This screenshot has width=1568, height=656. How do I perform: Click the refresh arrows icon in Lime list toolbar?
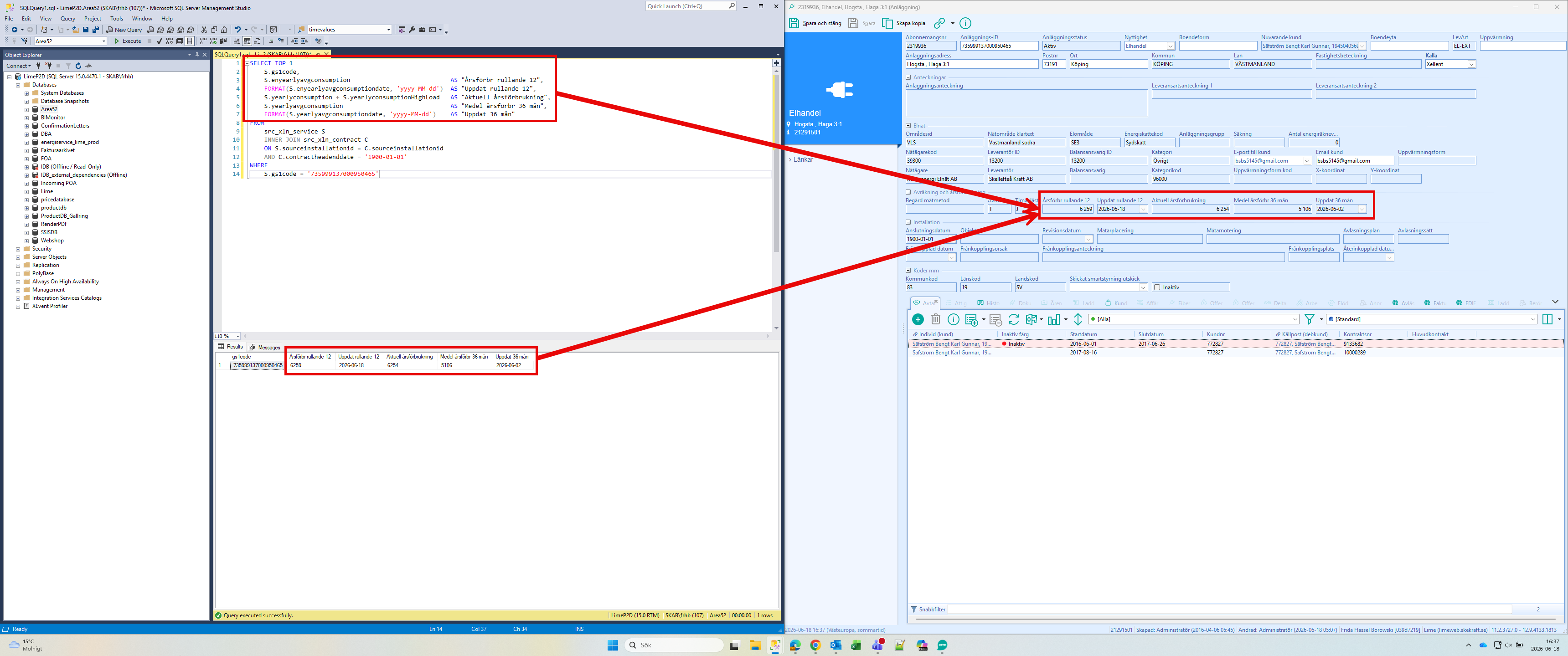1013,319
